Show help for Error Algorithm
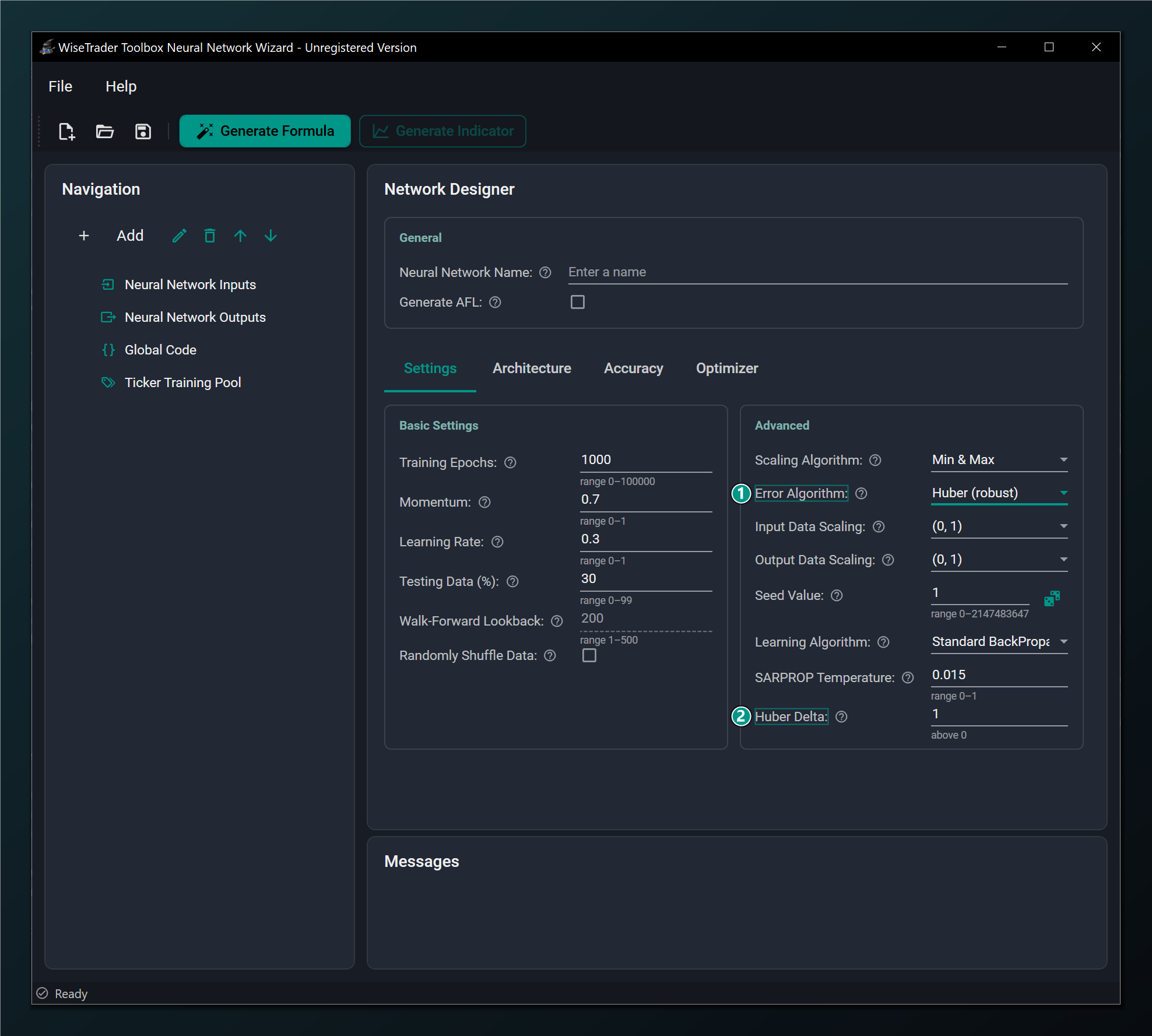Image resolution: width=1152 pixels, height=1036 pixels. pyautogui.click(x=861, y=493)
